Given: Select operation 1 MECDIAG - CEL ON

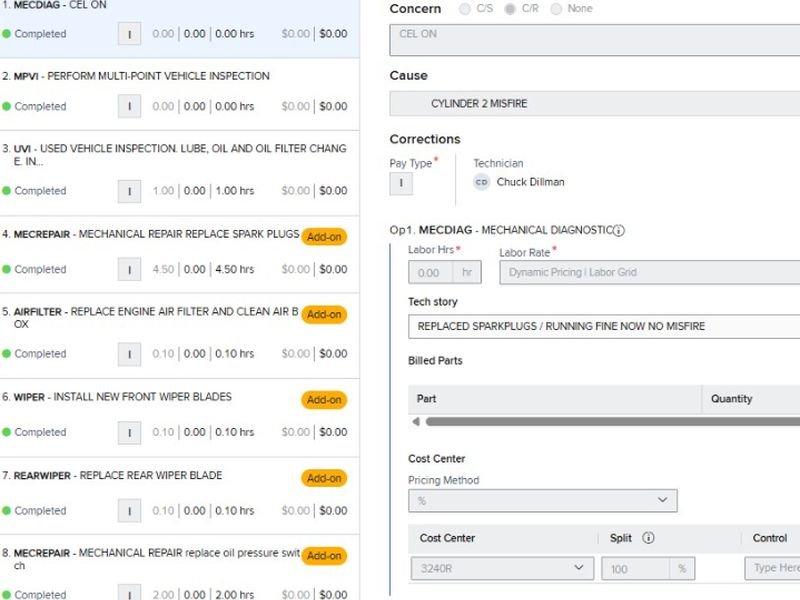Looking at the screenshot, I should 180,28.
